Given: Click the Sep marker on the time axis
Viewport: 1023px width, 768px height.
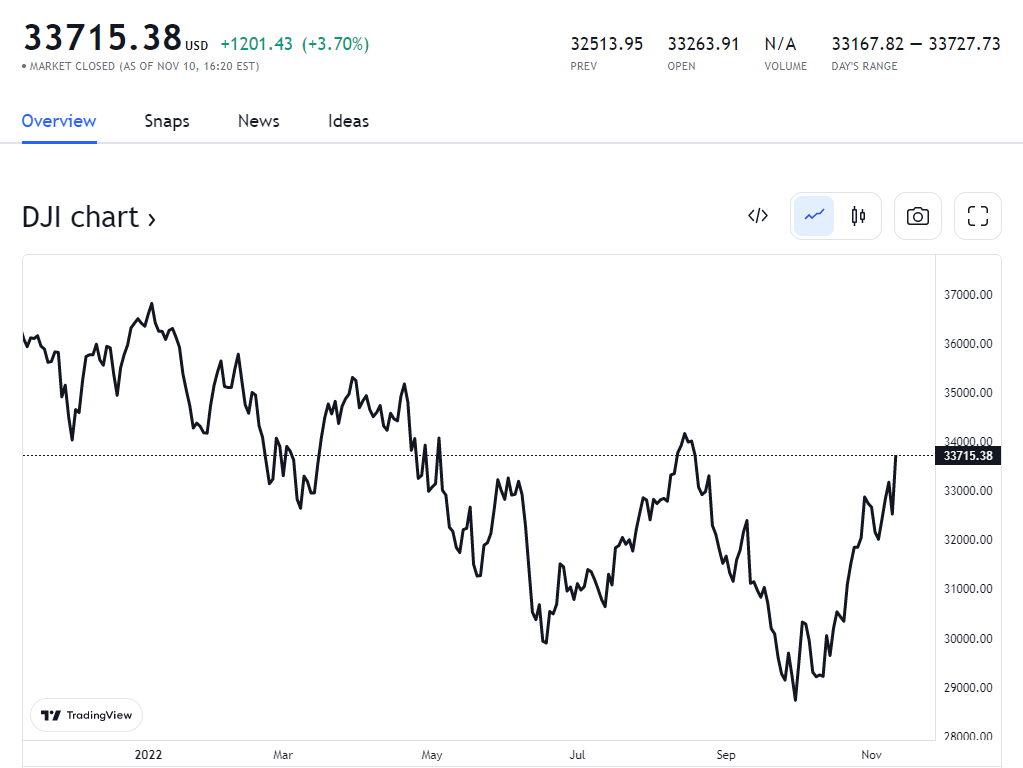Looking at the screenshot, I should coord(726,755).
